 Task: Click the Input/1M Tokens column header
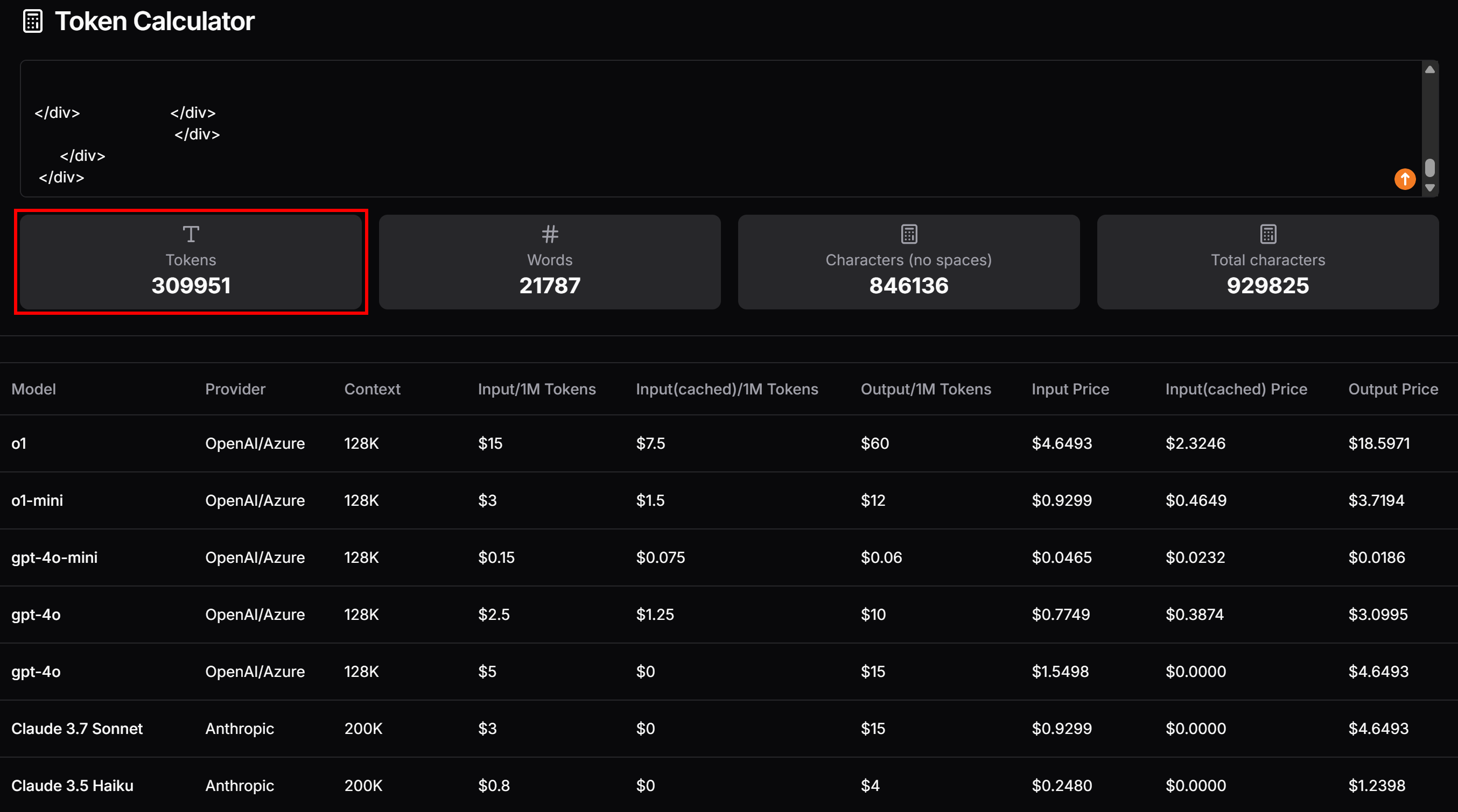point(537,389)
